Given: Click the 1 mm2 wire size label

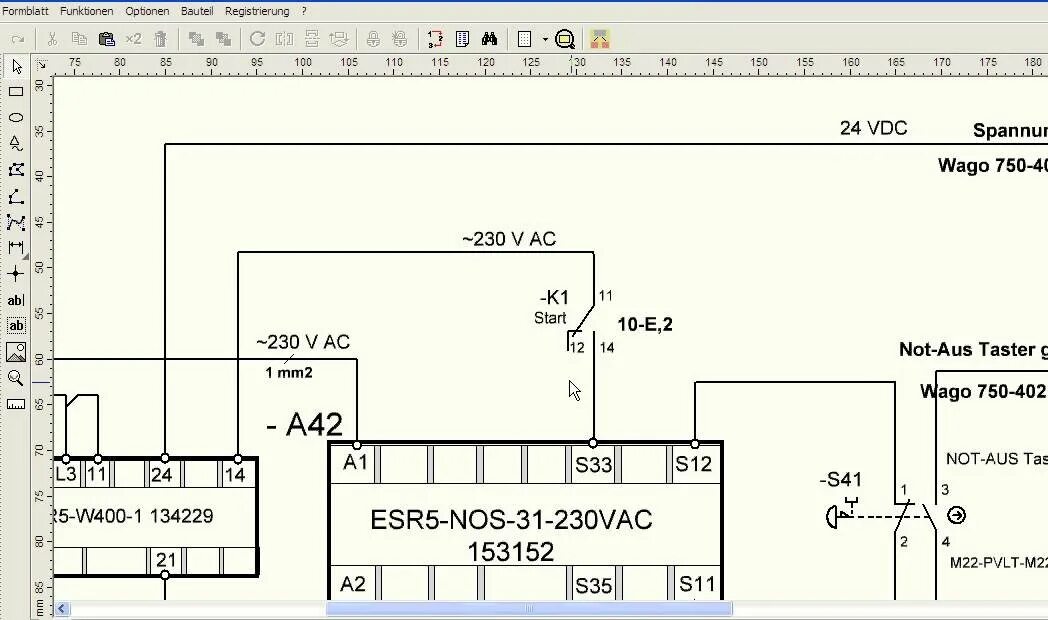Looking at the screenshot, I should [289, 373].
